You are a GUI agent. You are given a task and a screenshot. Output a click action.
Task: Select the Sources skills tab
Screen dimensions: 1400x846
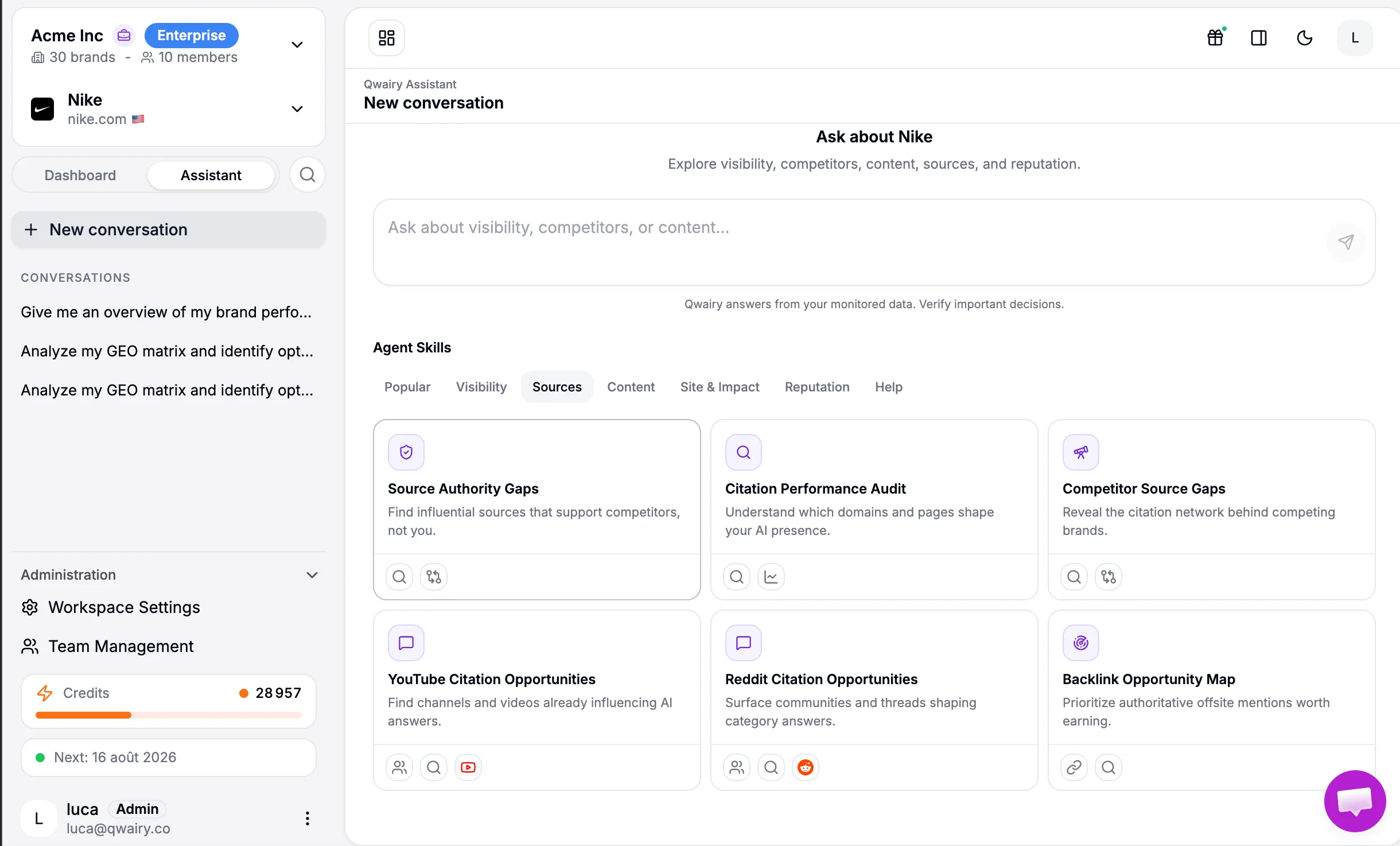[557, 387]
